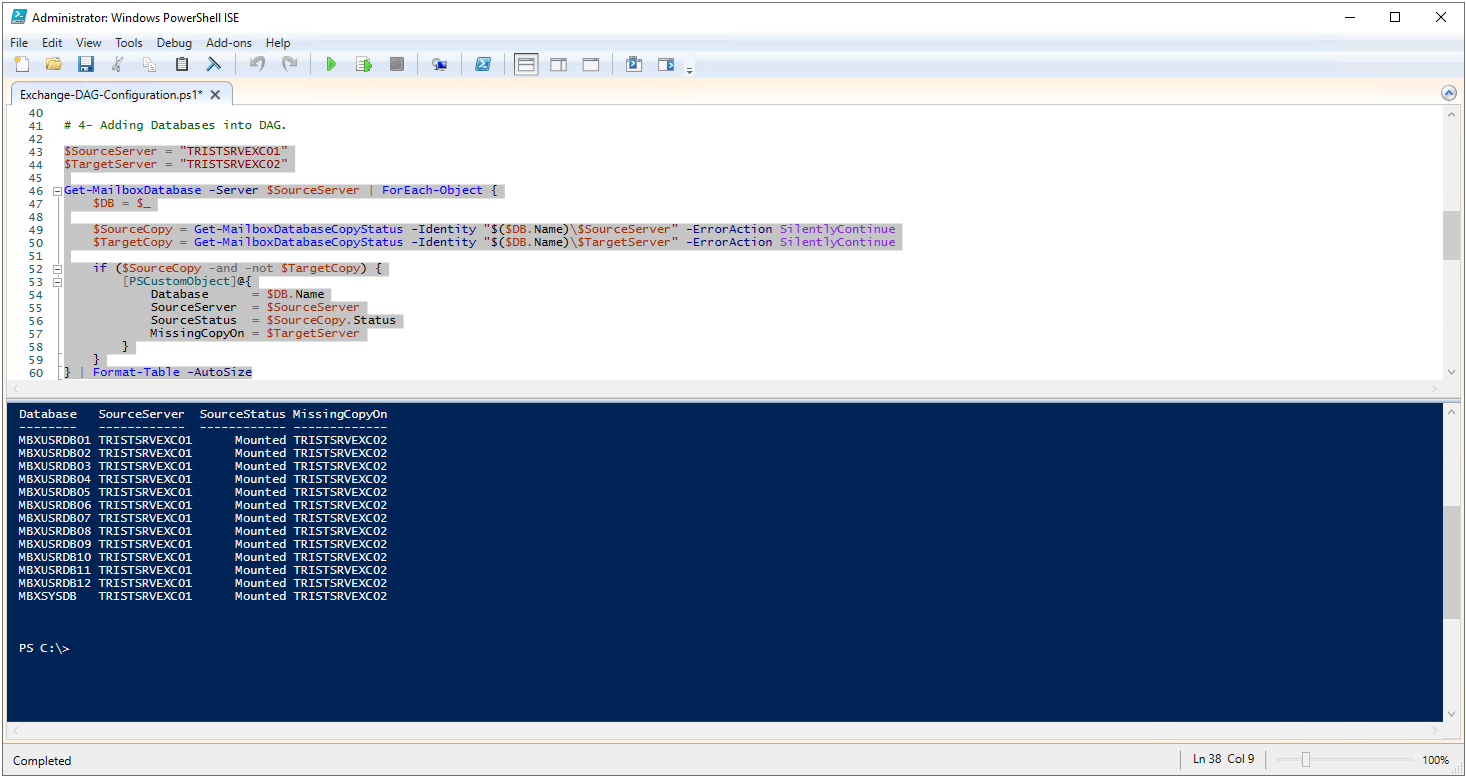This screenshot has height=777, width=1466.
Task: Launch PowerShell.exe in a separate window
Action: (x=482, y=65)
